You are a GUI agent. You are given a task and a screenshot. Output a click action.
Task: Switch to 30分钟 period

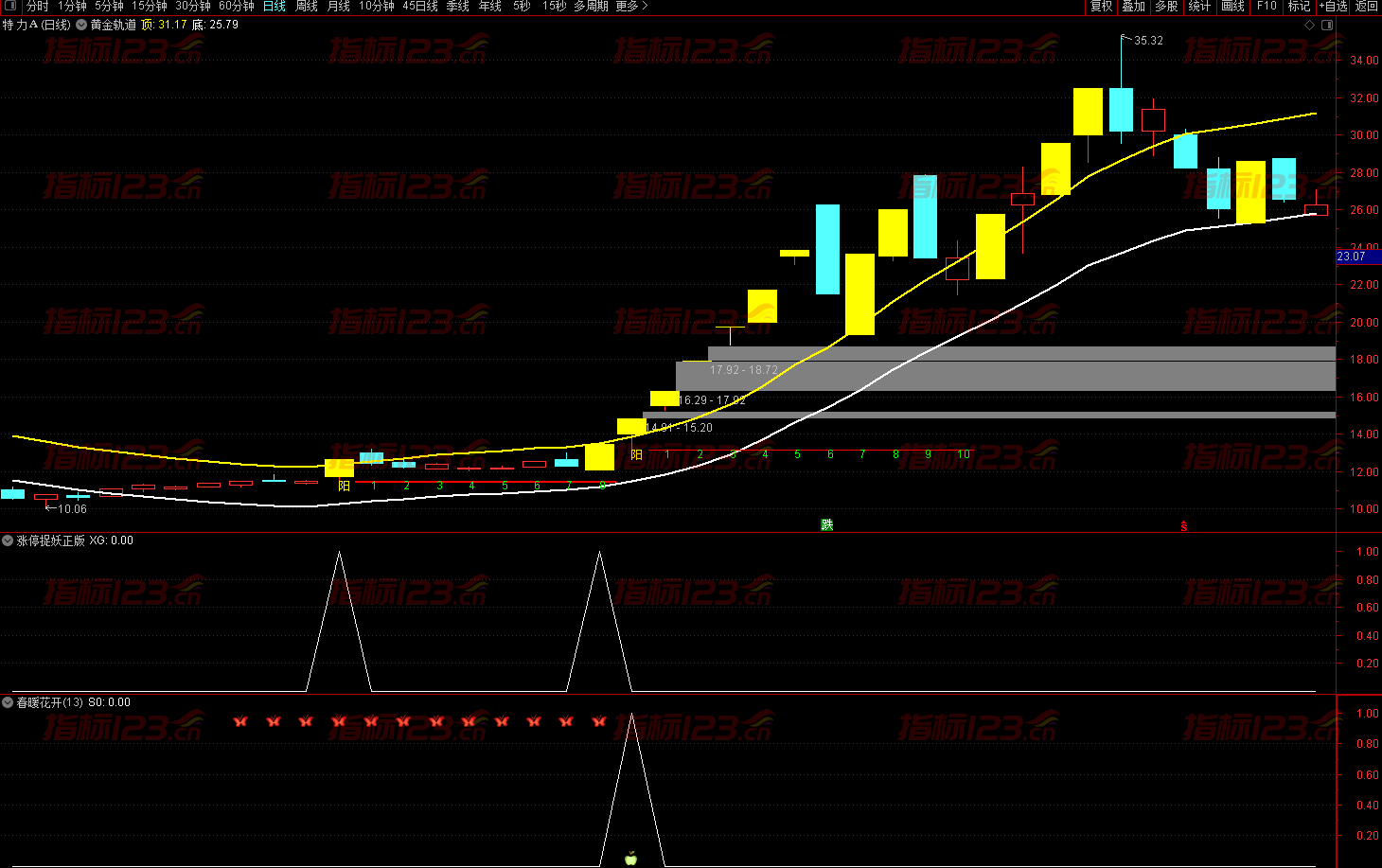pos(193,6)
